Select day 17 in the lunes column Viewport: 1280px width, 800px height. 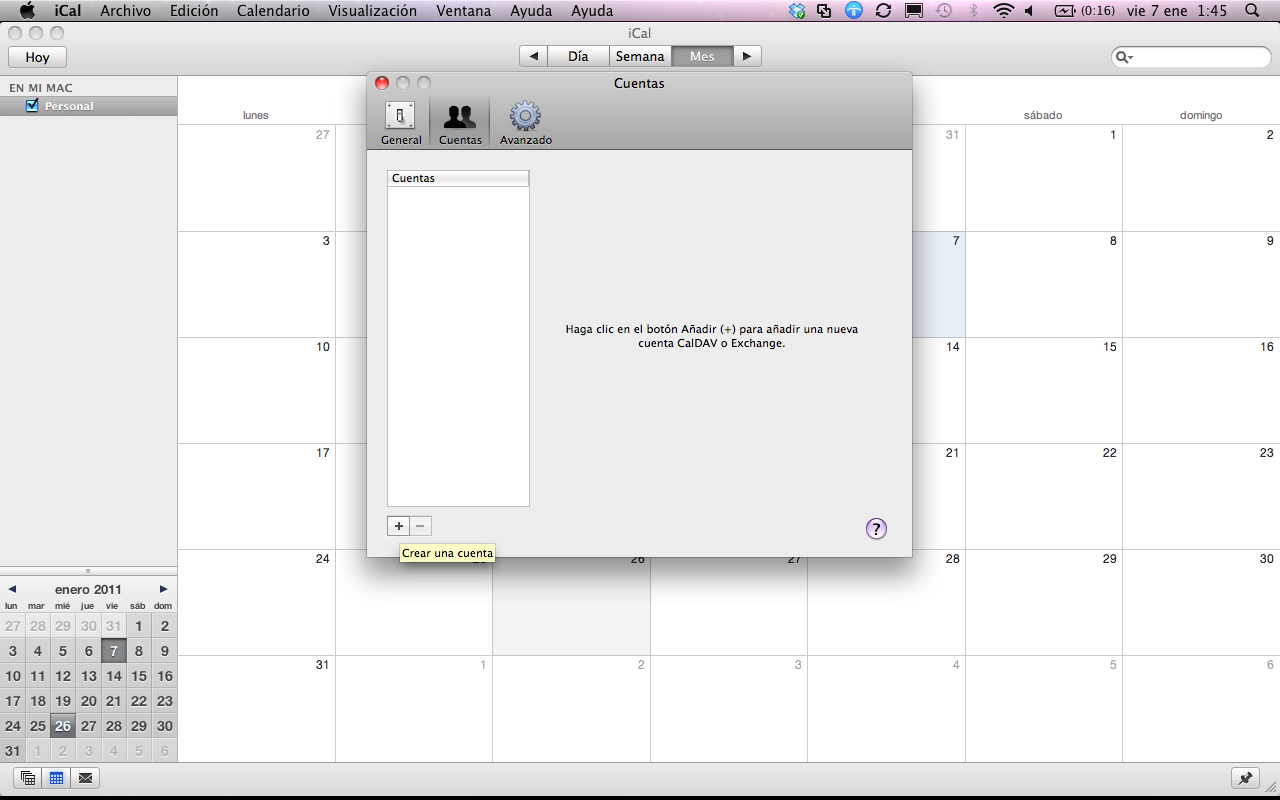257,496
